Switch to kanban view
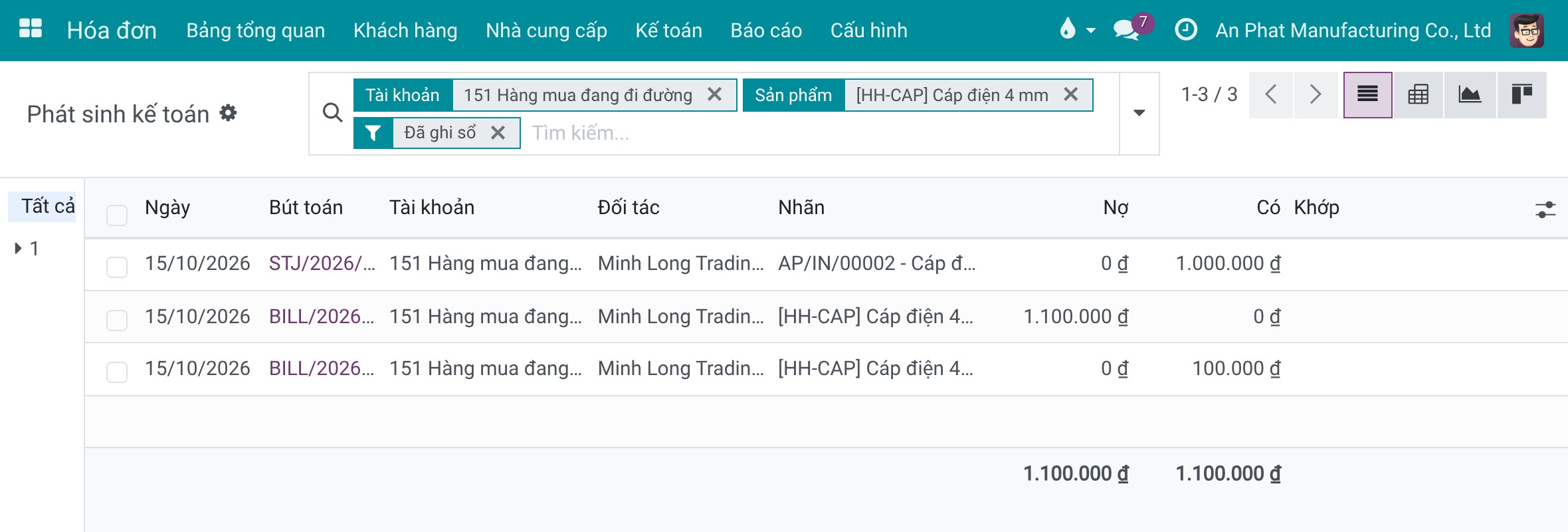 [1521, 94]
